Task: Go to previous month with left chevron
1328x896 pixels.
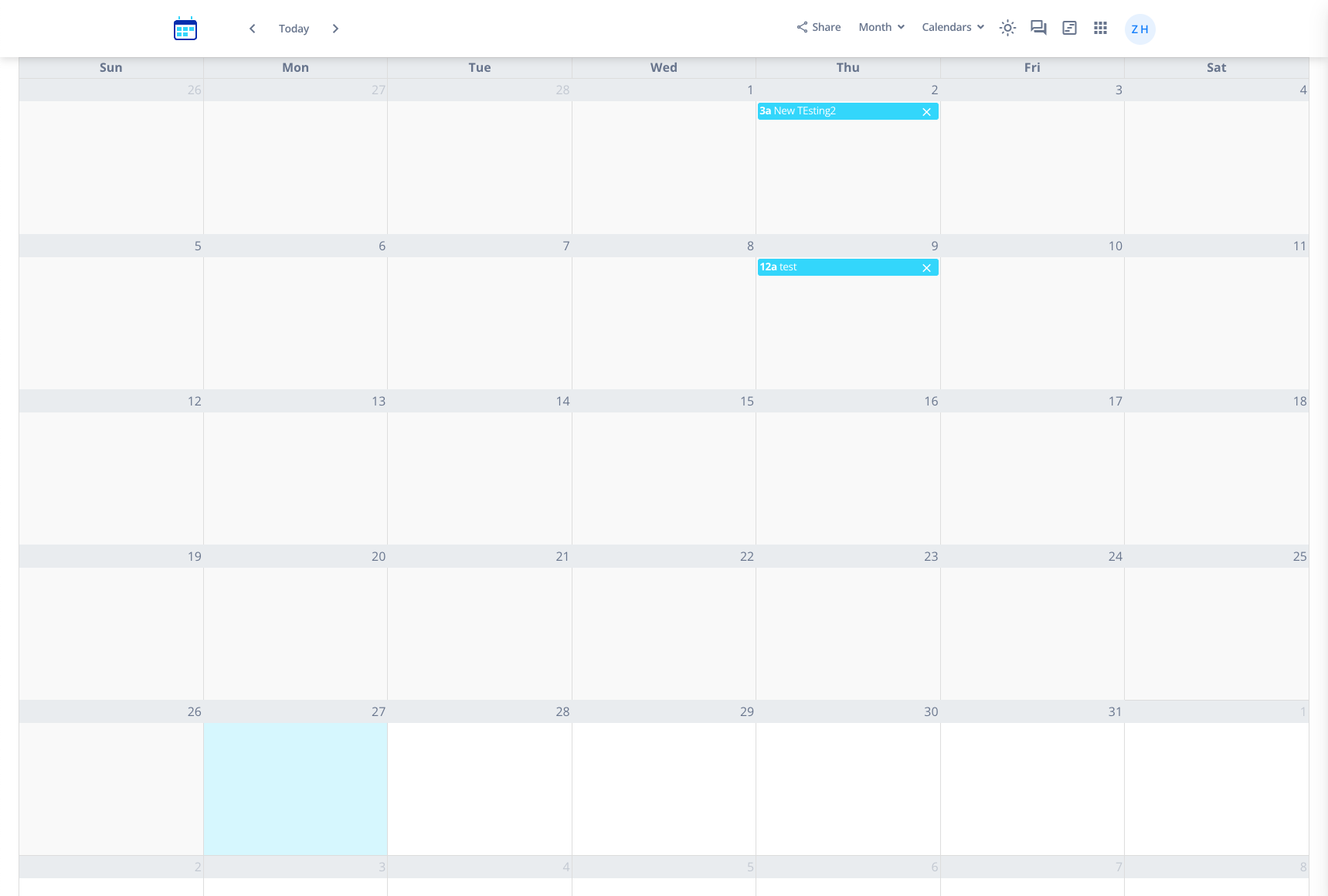Action: (x=252, y=29)
